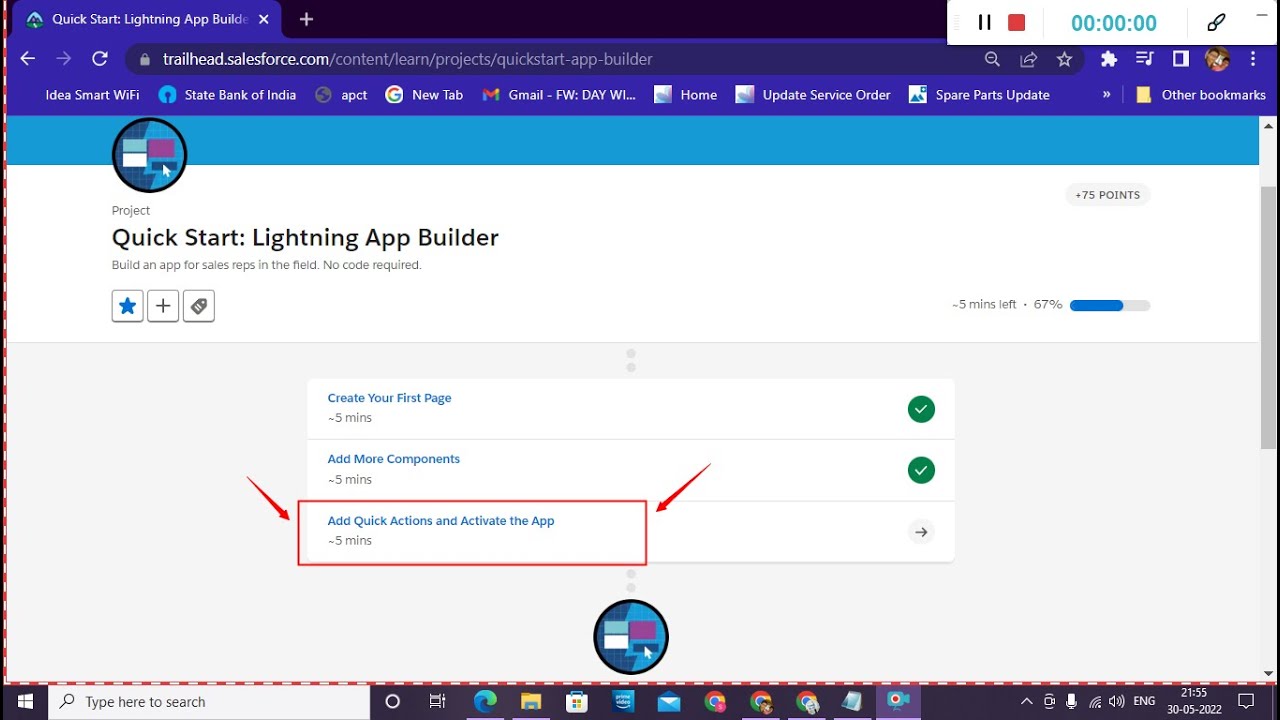Screen dimensions: 1280x720
Task: Open the Home bookmark
Action: coord(685,95)
